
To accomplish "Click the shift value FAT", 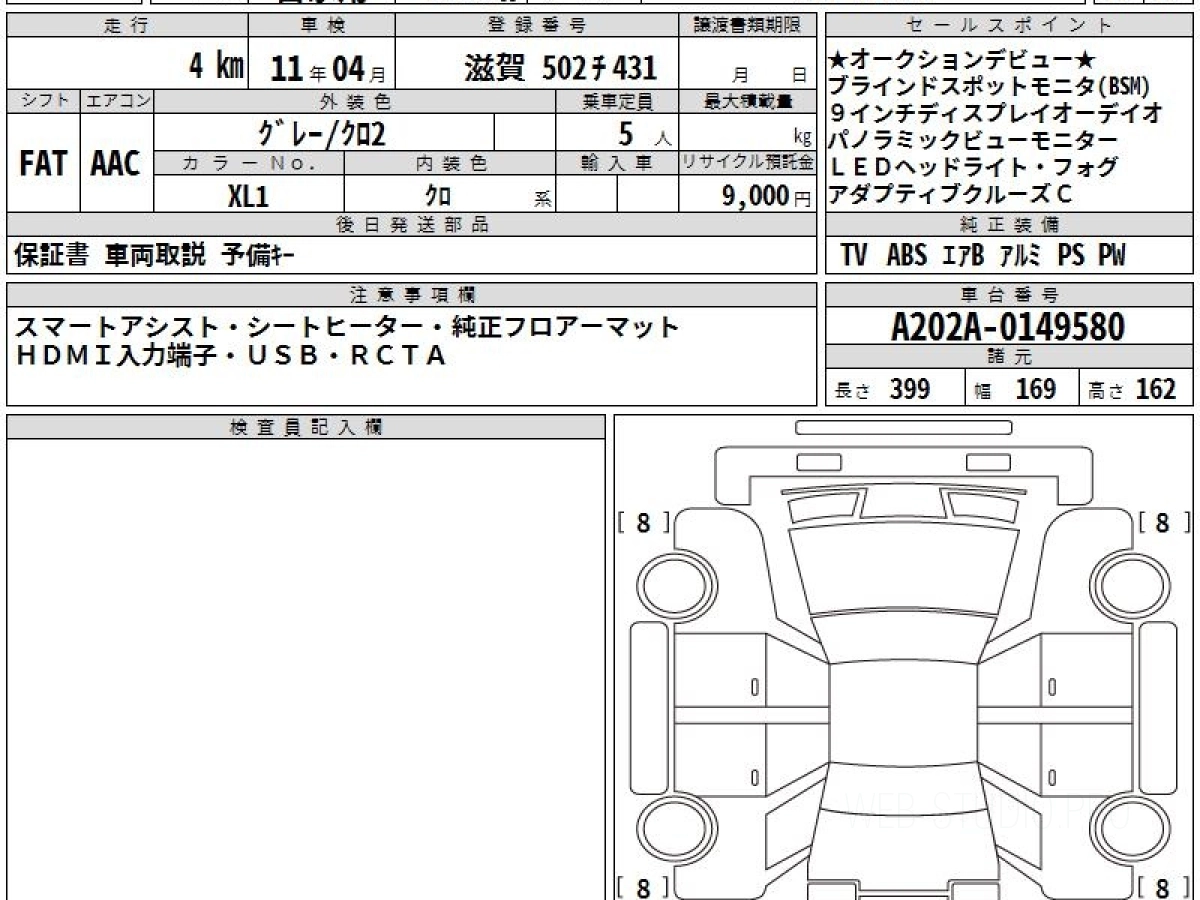I will pos(43,164).
